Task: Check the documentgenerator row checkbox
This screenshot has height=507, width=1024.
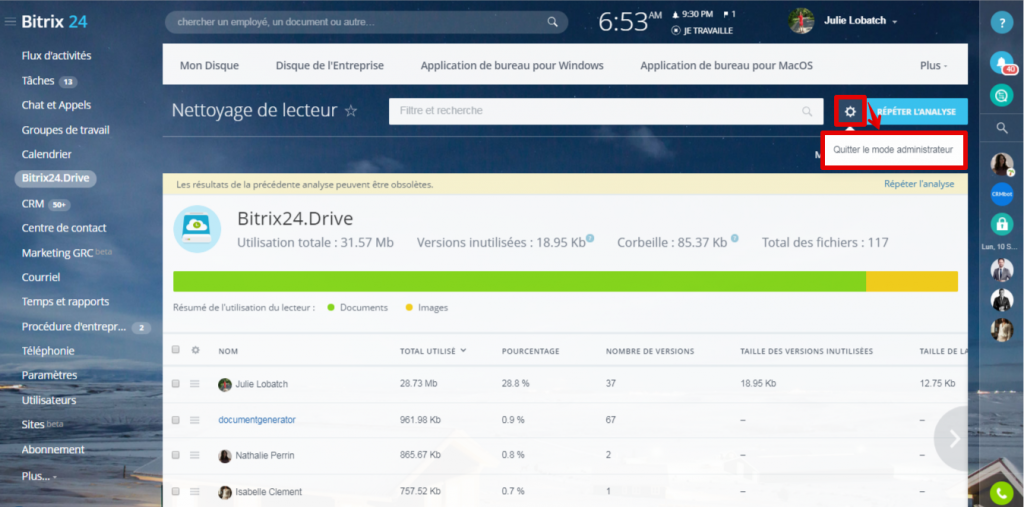Action: (x=176, y=419)
